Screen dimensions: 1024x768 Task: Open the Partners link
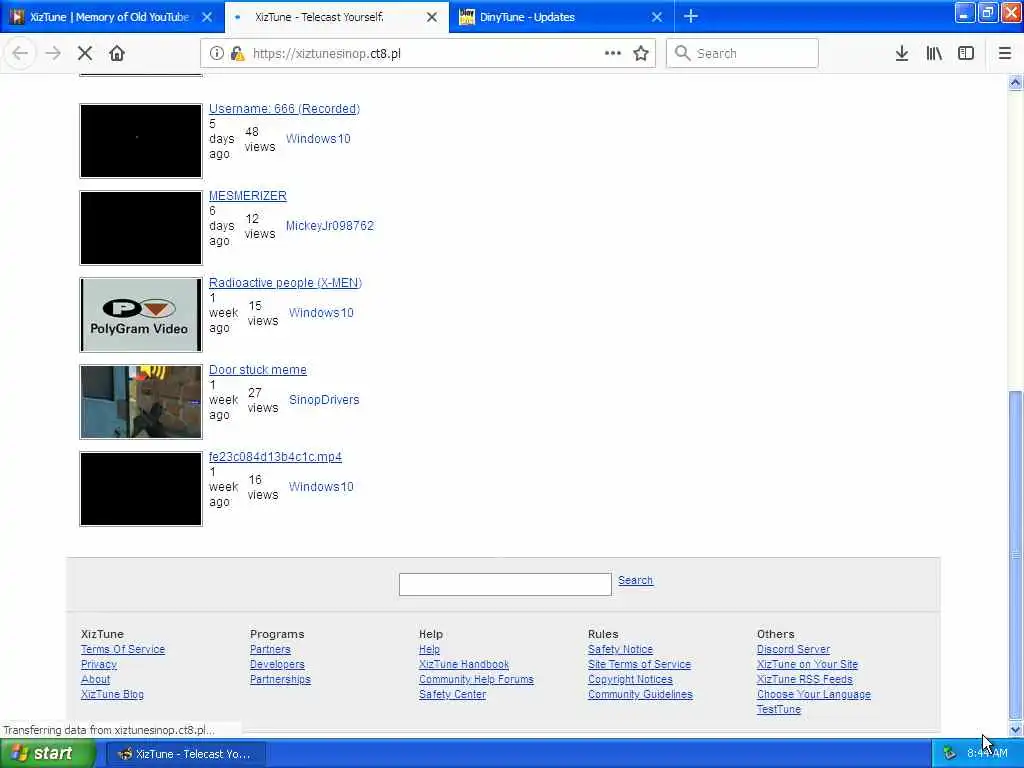(x=270, y=649)
